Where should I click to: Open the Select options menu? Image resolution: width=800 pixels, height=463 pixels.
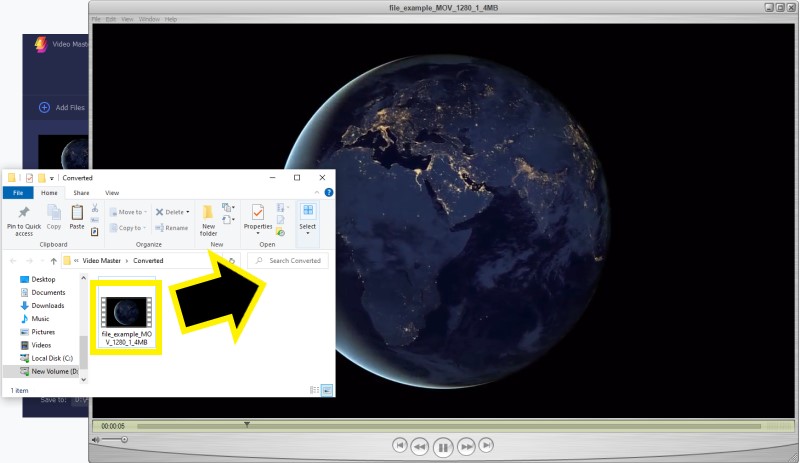(308, 220)
